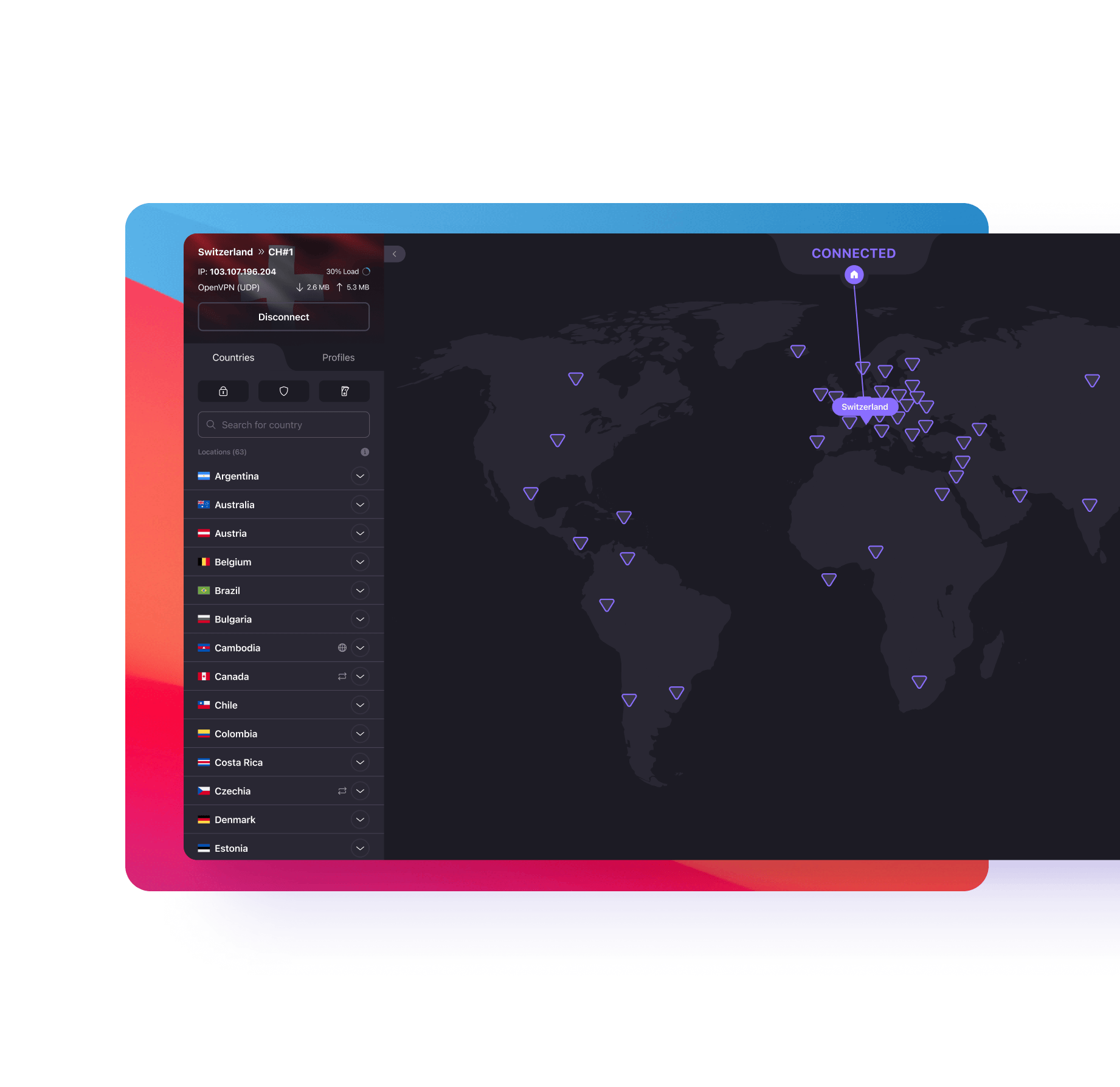Expand the Estonia server list

coord(360,847)
